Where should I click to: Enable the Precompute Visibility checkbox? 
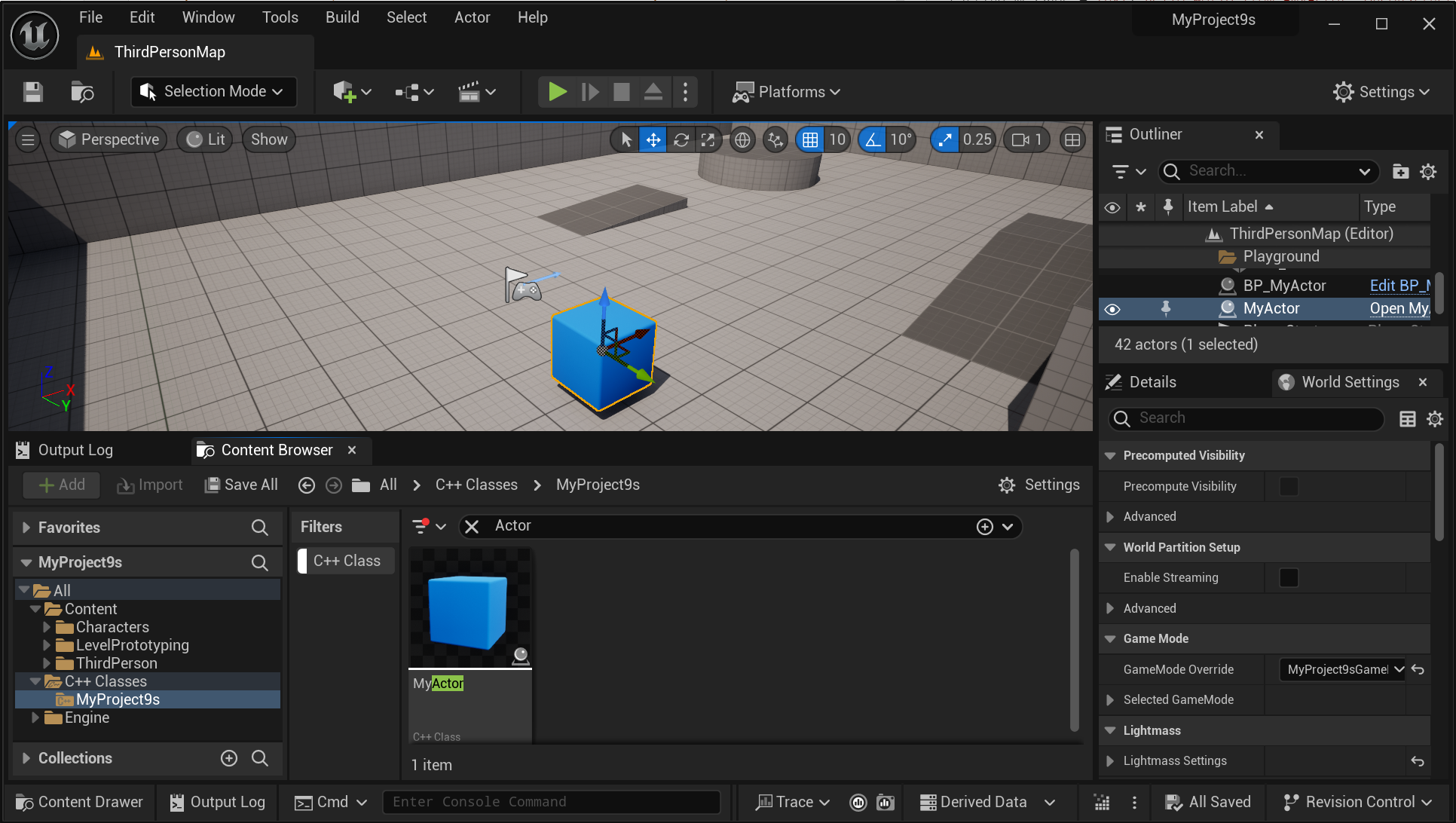[1289, 487]
